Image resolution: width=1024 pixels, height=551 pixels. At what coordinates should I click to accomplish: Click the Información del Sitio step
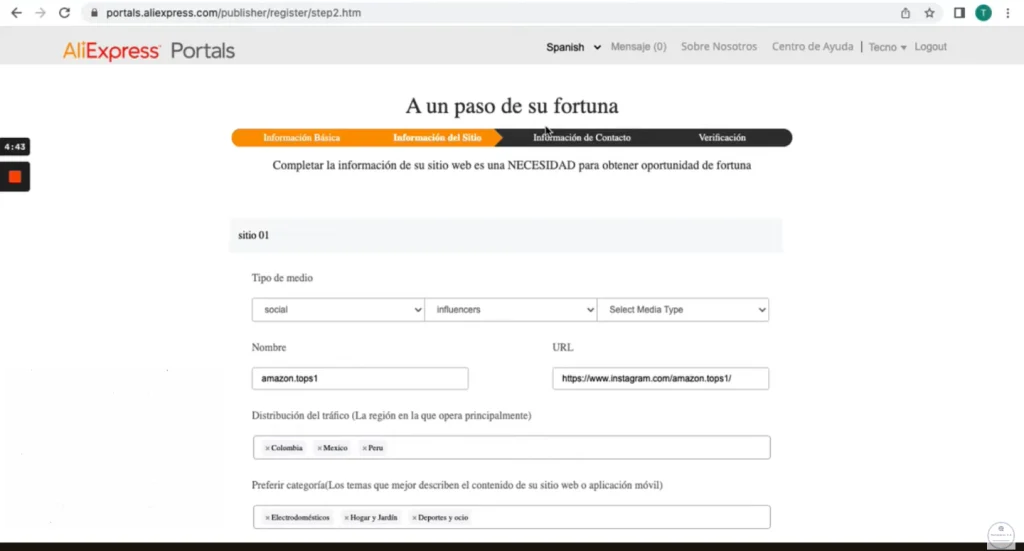[x=437, y=138]
